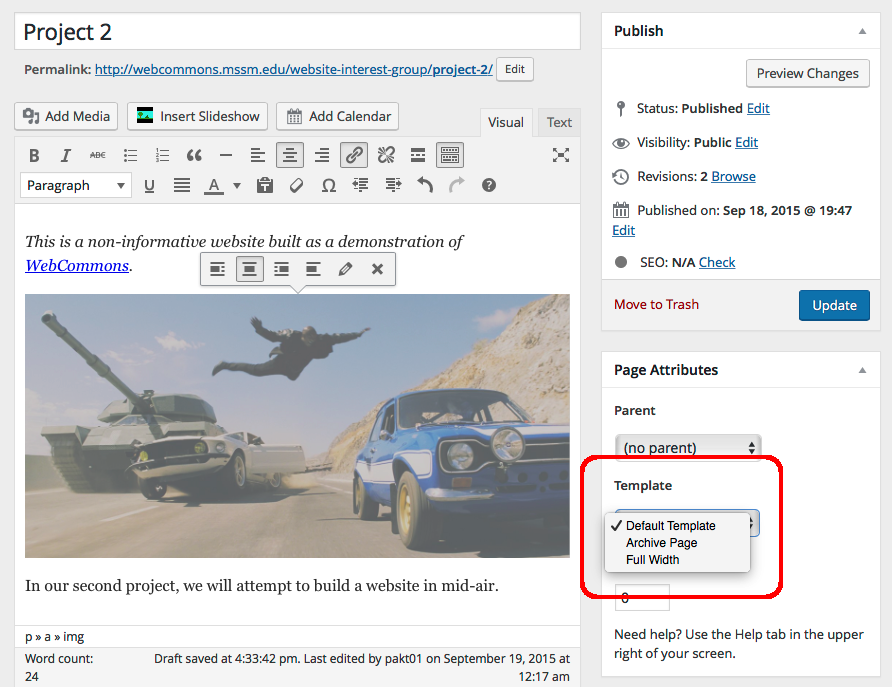Toggle underline formatting
This screenshot has height=687, width=892.
coord(150,185)
